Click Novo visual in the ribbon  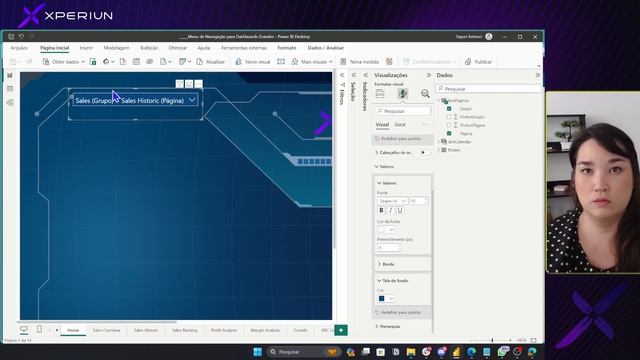coord(253,62)
